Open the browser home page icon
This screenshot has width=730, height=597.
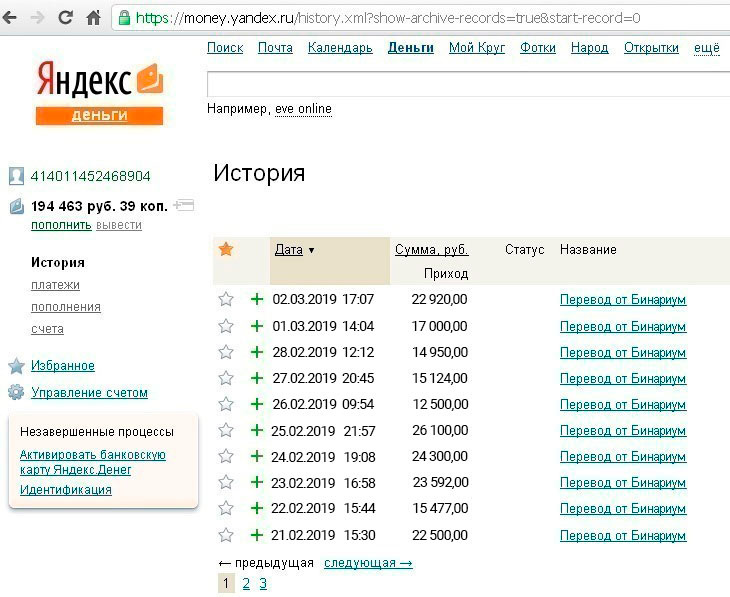pos(94,18)
